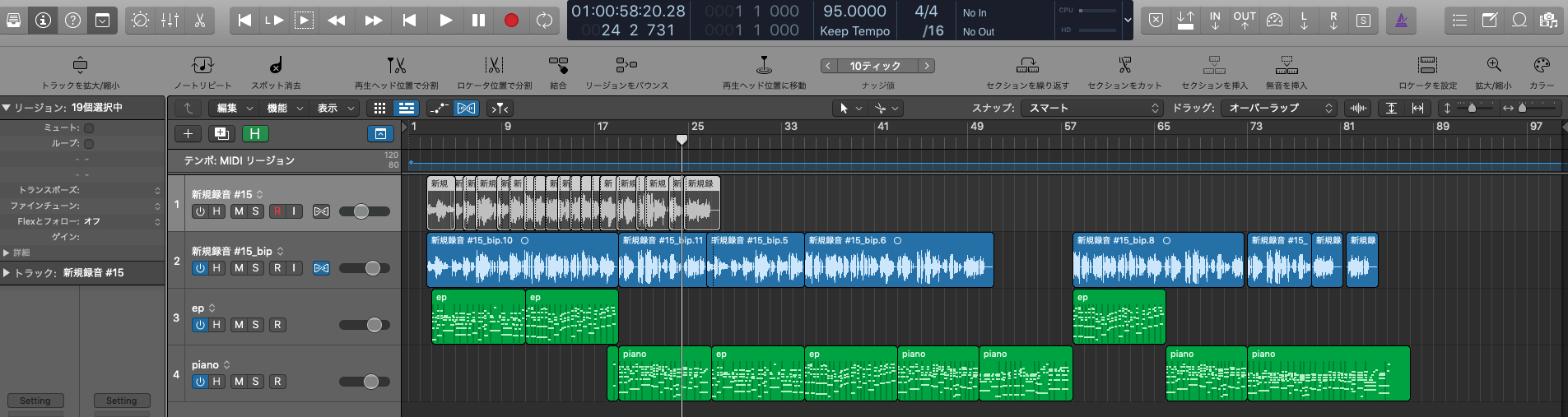This screenshot has height=417, width=1568.
Task: Open Editors scissors button
Action: coord(199,21)
